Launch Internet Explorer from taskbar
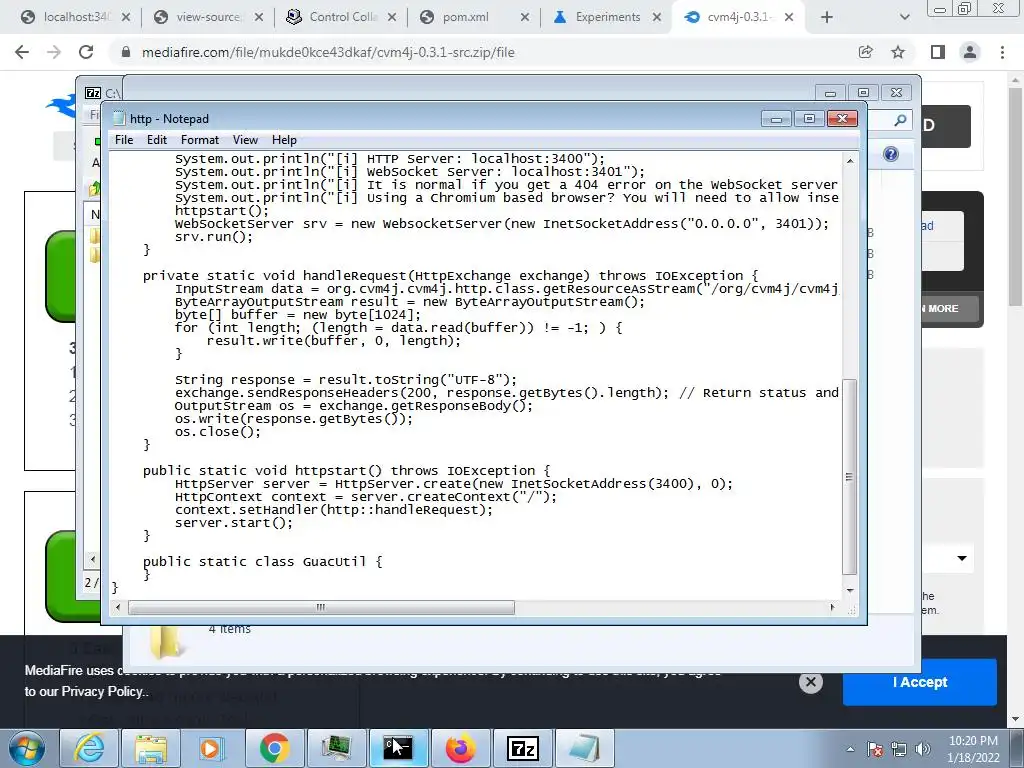1024x768 pixels. tap(89, 748)
